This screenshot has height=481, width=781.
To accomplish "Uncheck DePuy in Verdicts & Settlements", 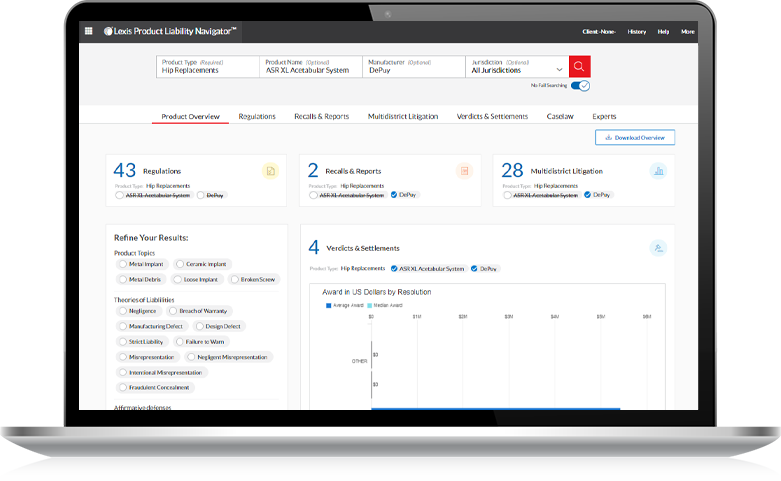I will [x=474, y=268].
